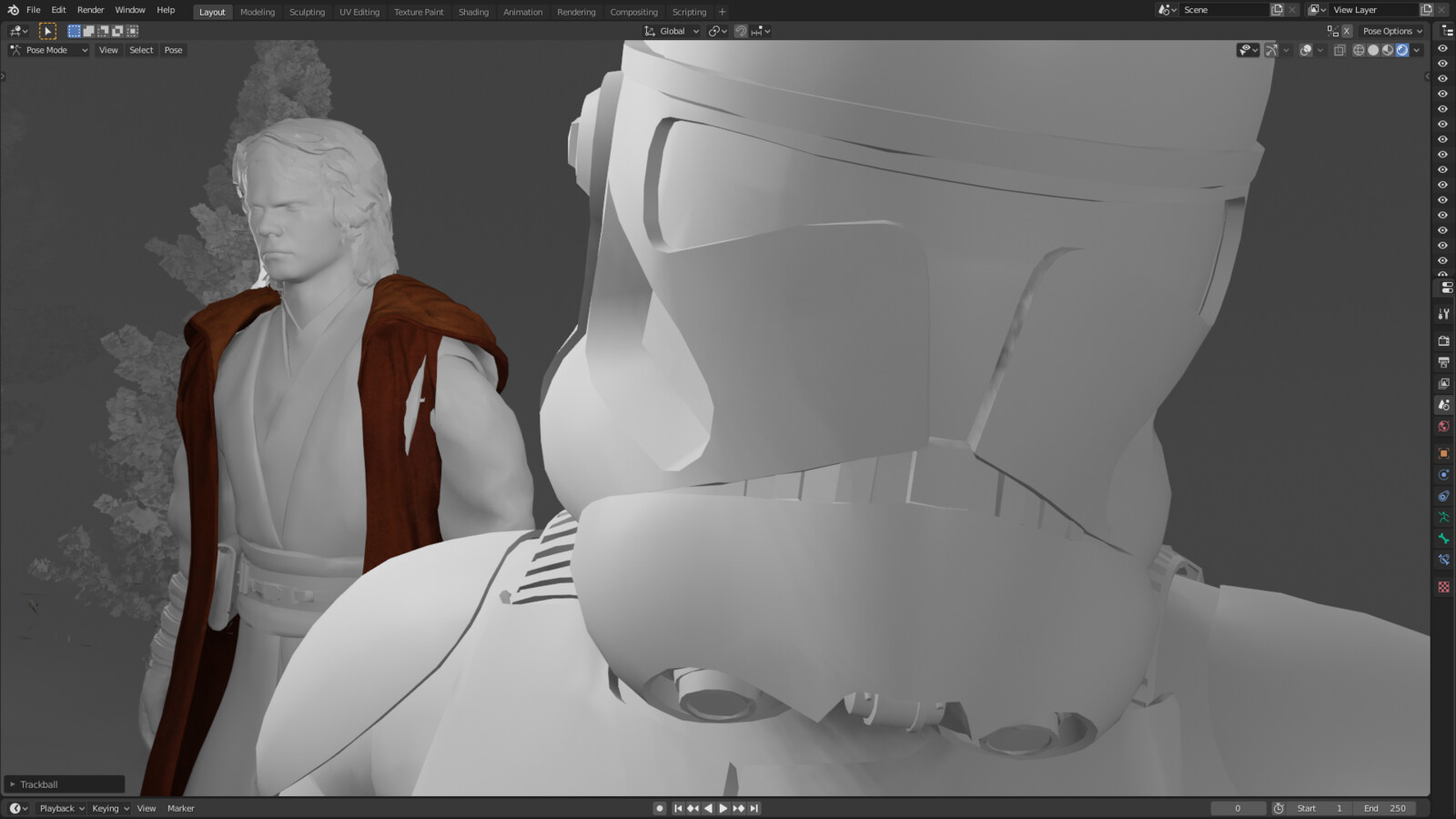Toggle viewport gizmos display
This screenshot has height=819, width=1456.
pyautogui.click(x=1271, y=50)
